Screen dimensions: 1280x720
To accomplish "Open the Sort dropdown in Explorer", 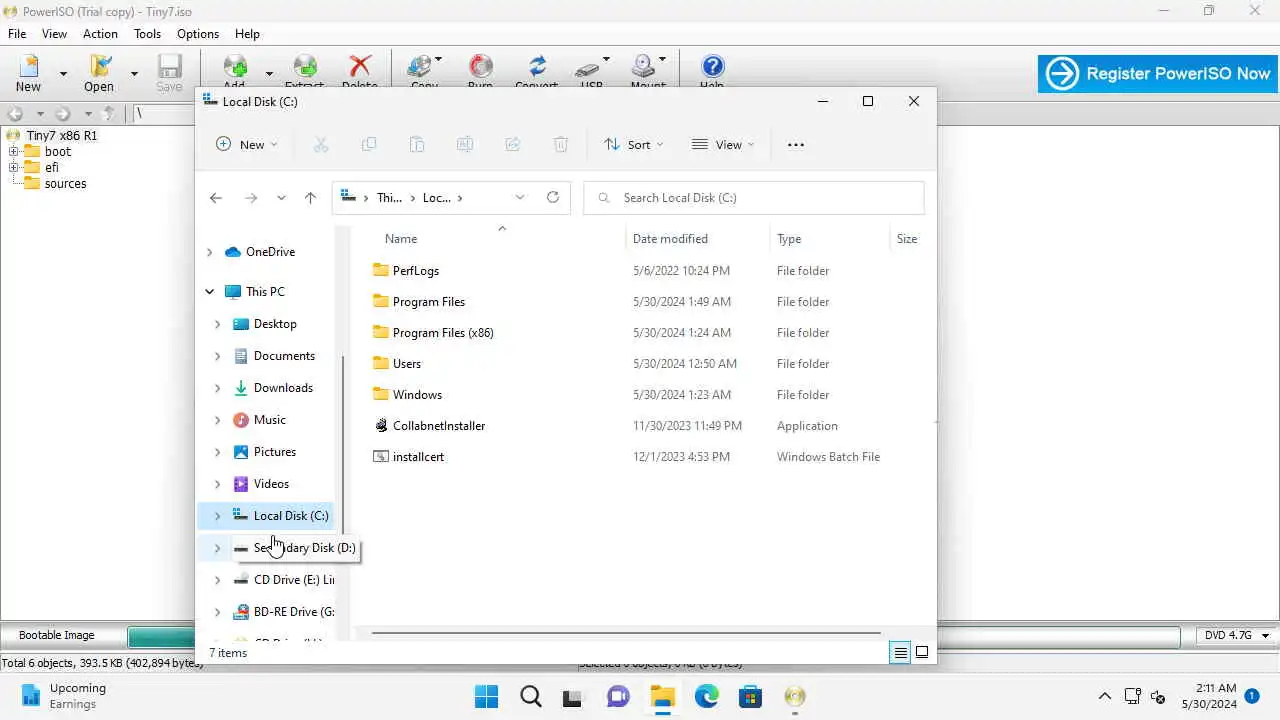I will tap(634, 145).
